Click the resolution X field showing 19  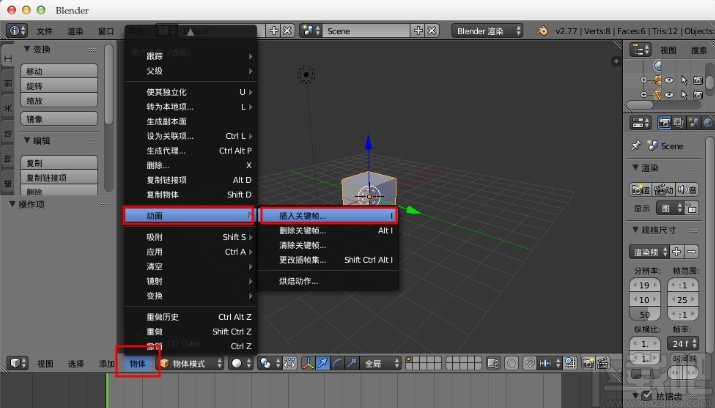pyautogui.click(x=645, y=285)
